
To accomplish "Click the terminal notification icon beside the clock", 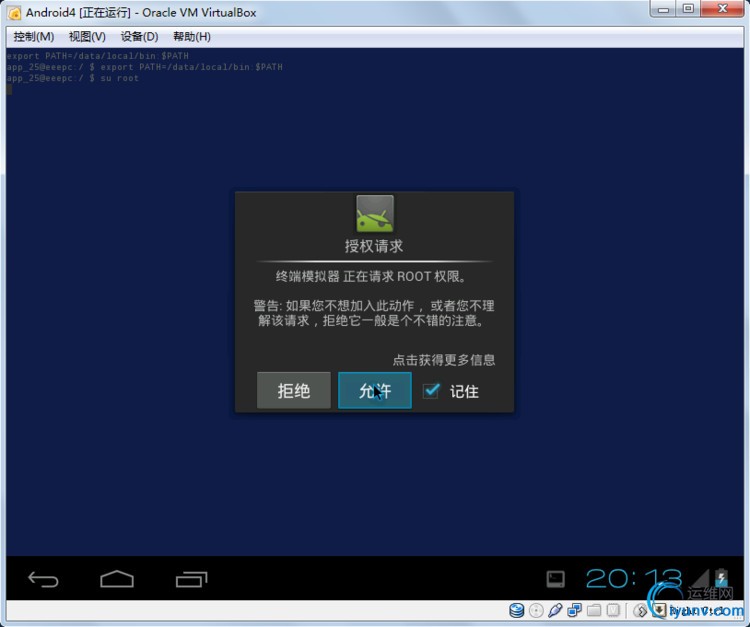I will pyautogui.click(x=555, y=579).
